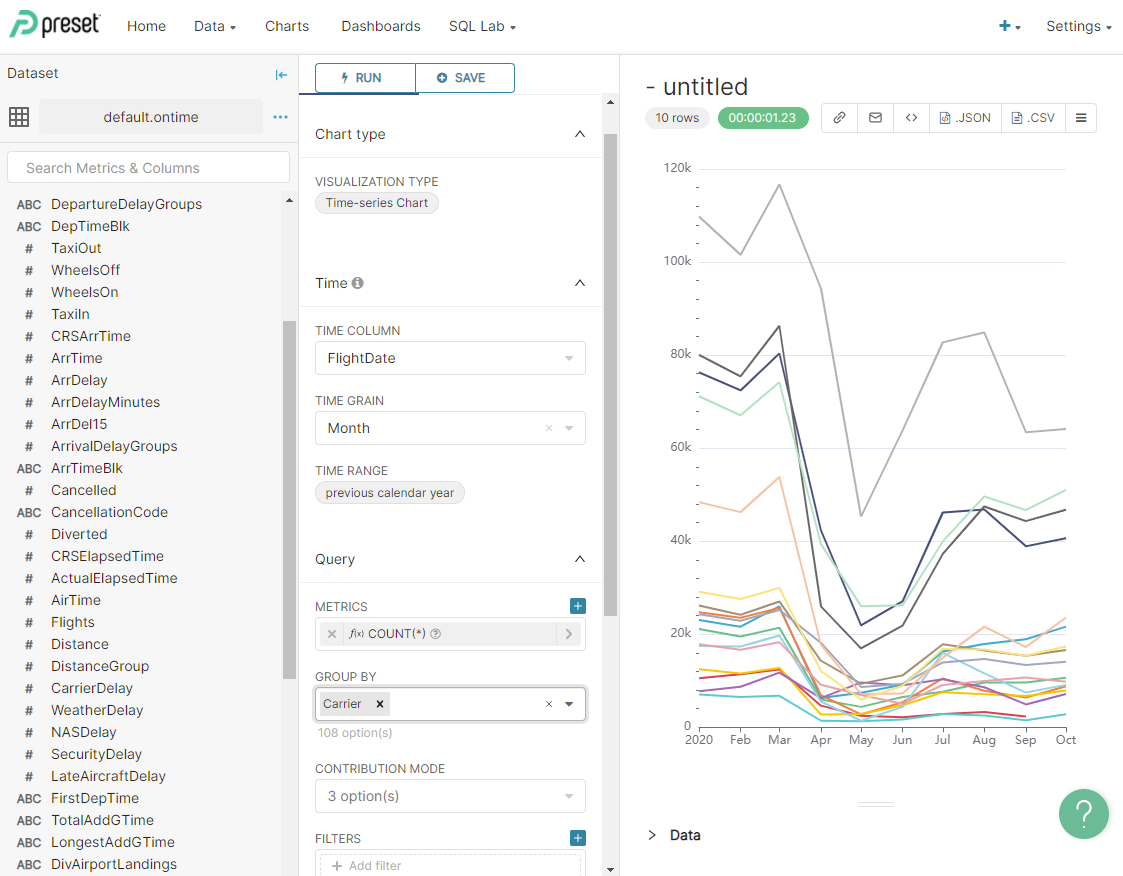Add a new metric with plus icon
The height and width of the screenshot is (876, 1123).
578,606
